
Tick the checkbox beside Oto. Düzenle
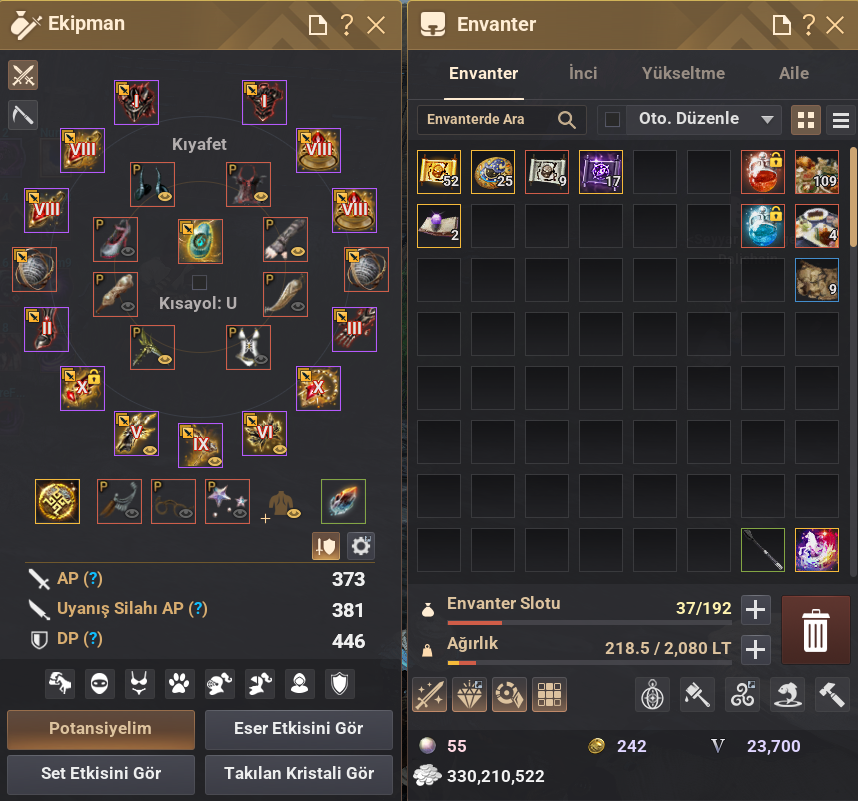coord(612,119)
